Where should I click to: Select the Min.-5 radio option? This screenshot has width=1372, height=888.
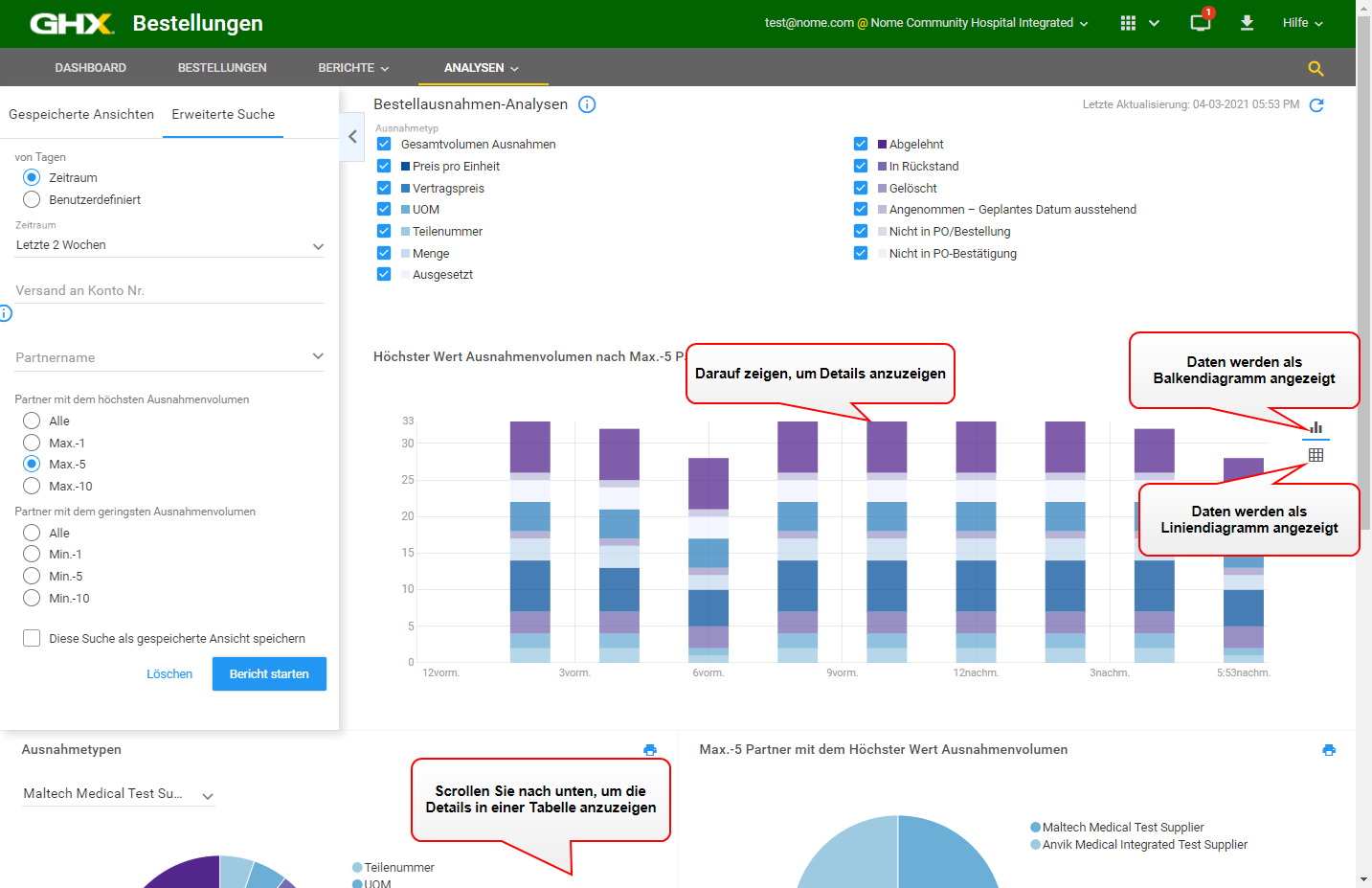point(32,576)
